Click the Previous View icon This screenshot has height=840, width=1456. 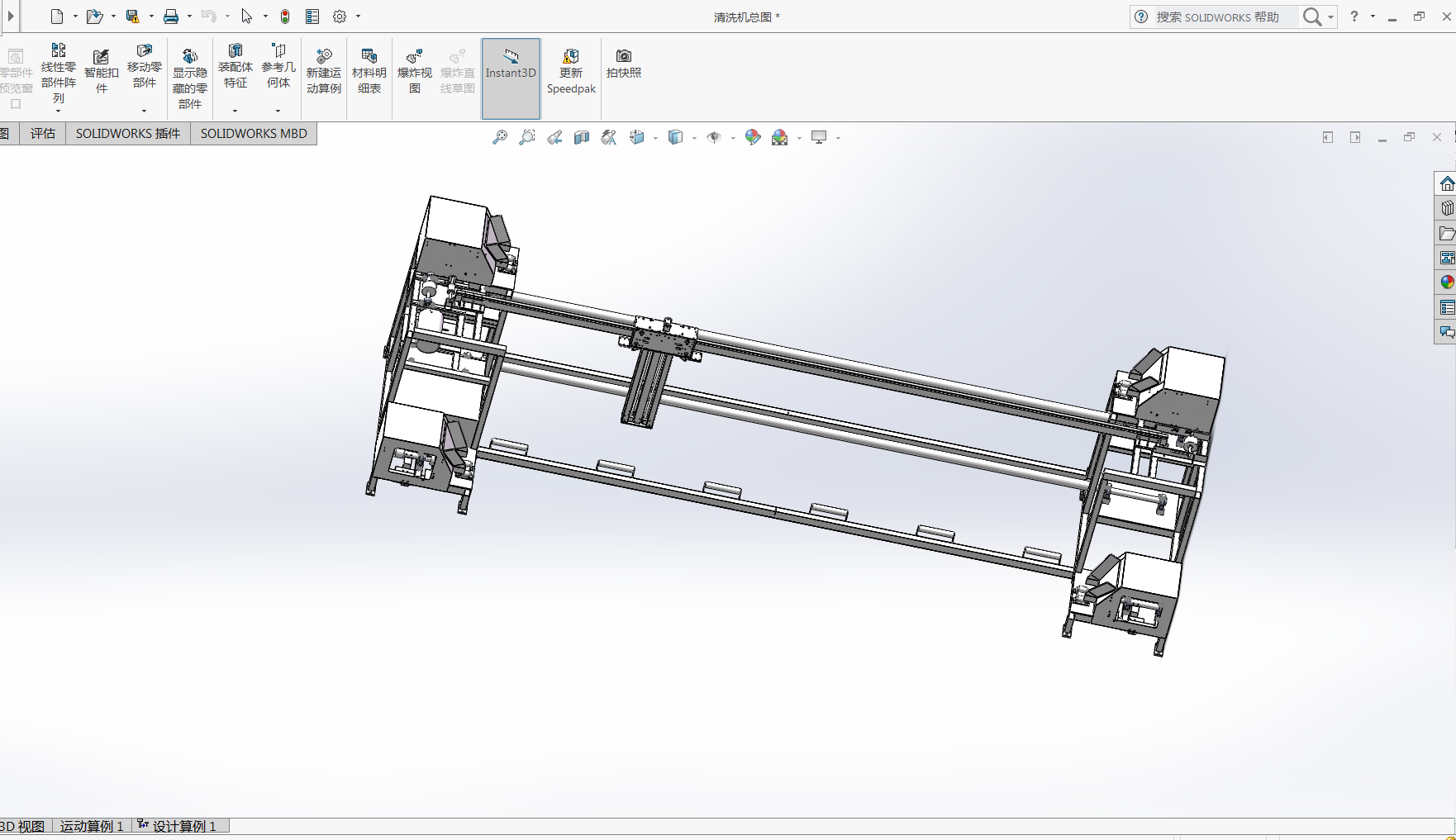tap(554, 138)
